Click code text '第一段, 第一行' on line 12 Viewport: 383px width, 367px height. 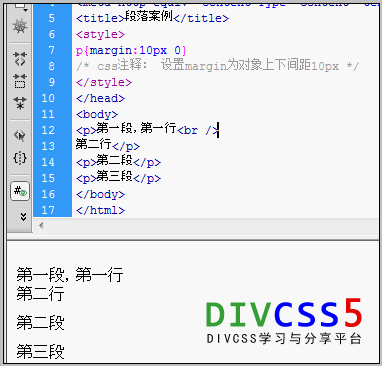(x=136, y=128)
